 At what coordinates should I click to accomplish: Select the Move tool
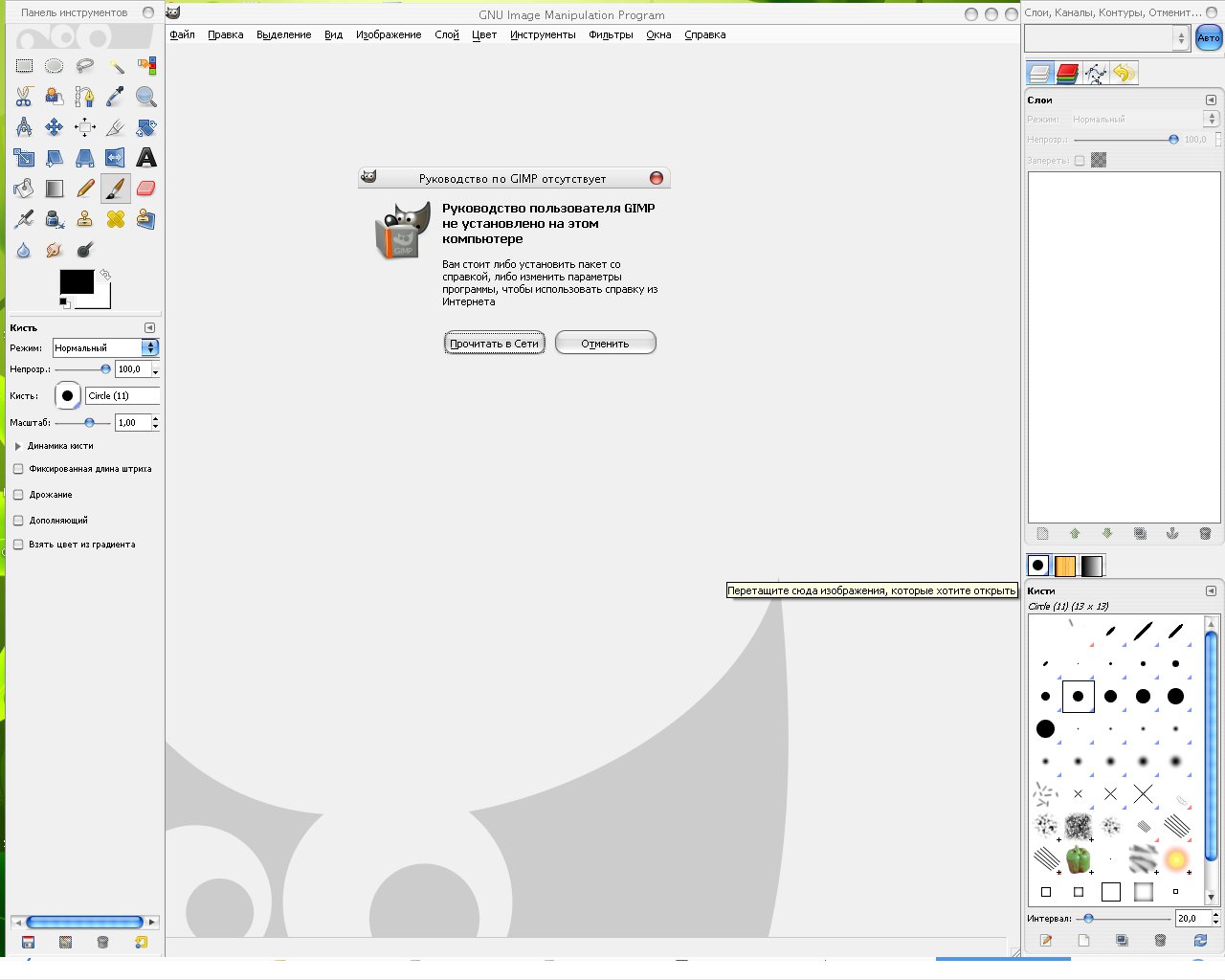55,127
